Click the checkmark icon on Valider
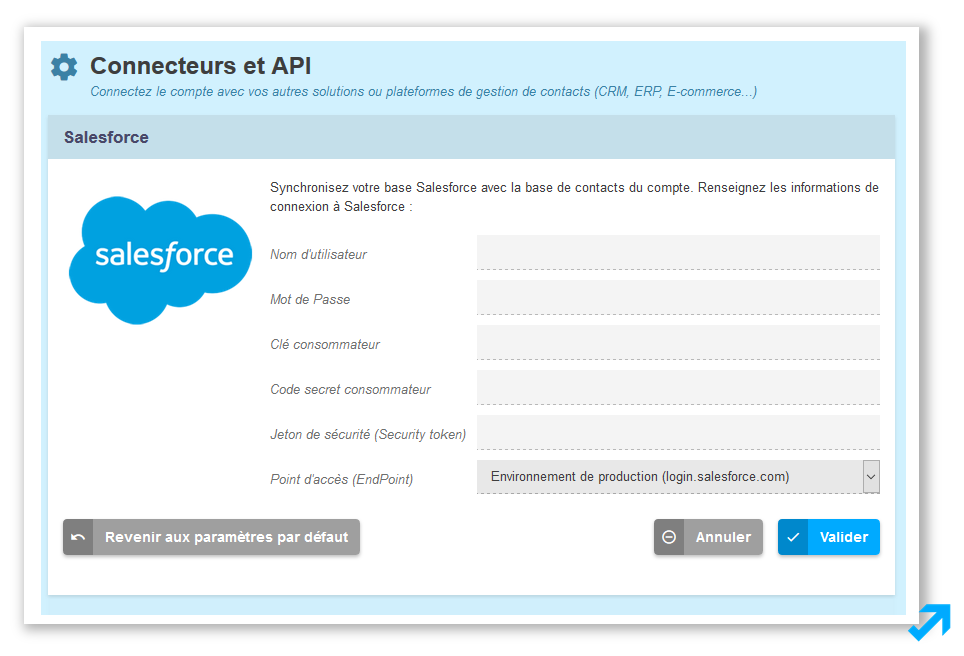 793,537
